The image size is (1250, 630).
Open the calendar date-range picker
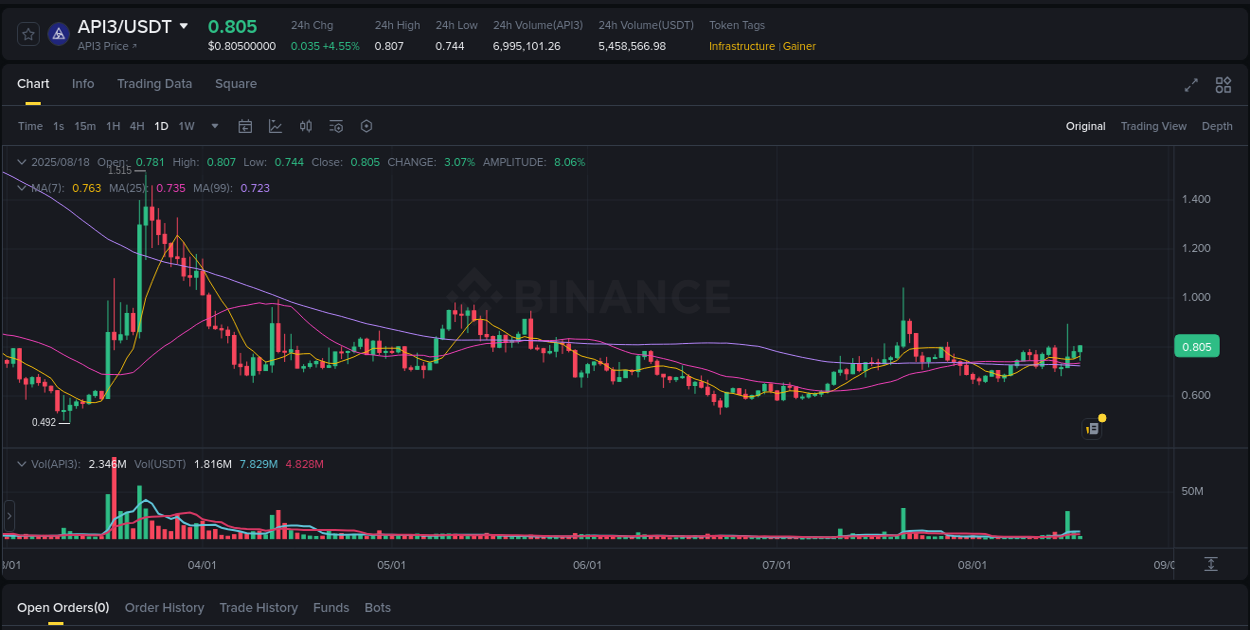245,126
